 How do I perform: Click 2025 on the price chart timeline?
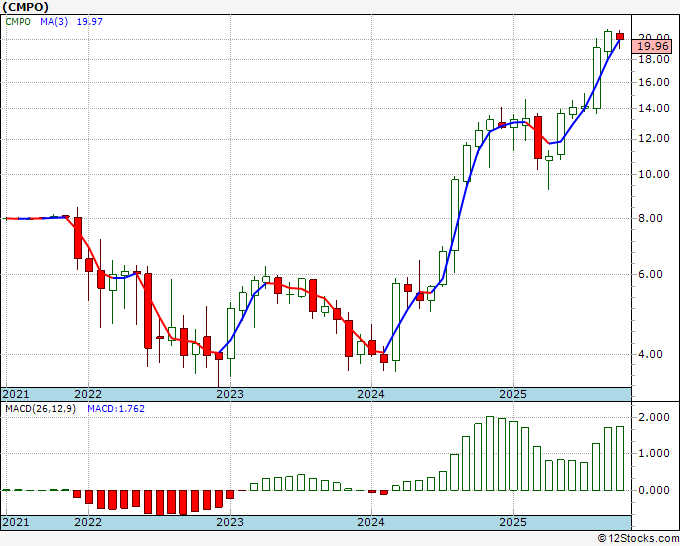[513, 394]
